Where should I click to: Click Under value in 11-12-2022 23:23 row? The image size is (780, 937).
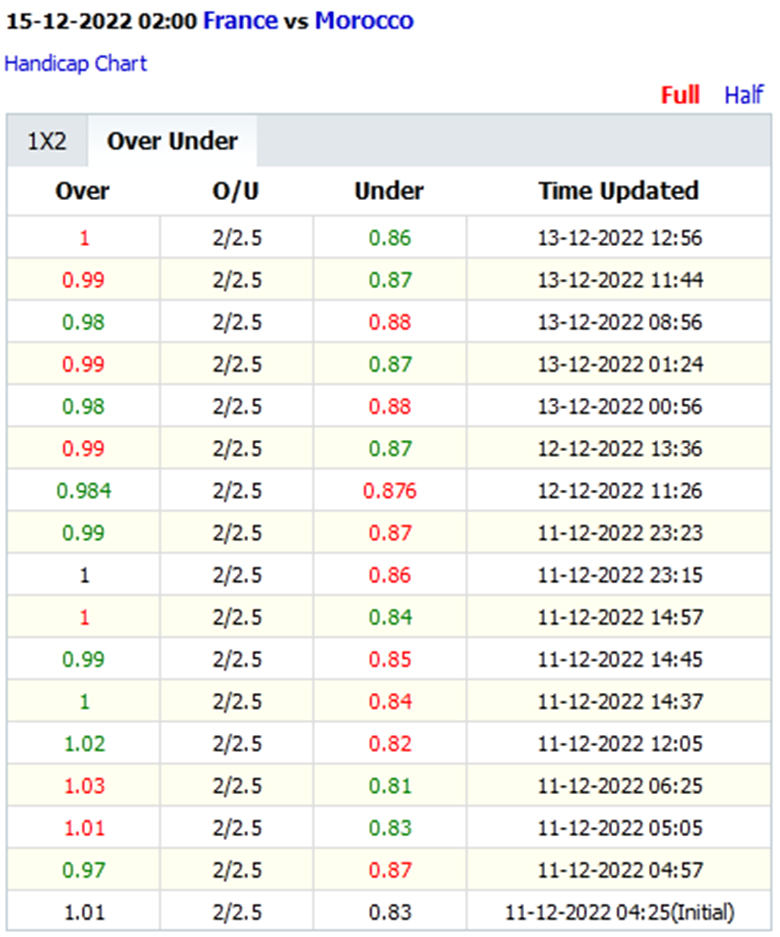[x=390, y=532]
